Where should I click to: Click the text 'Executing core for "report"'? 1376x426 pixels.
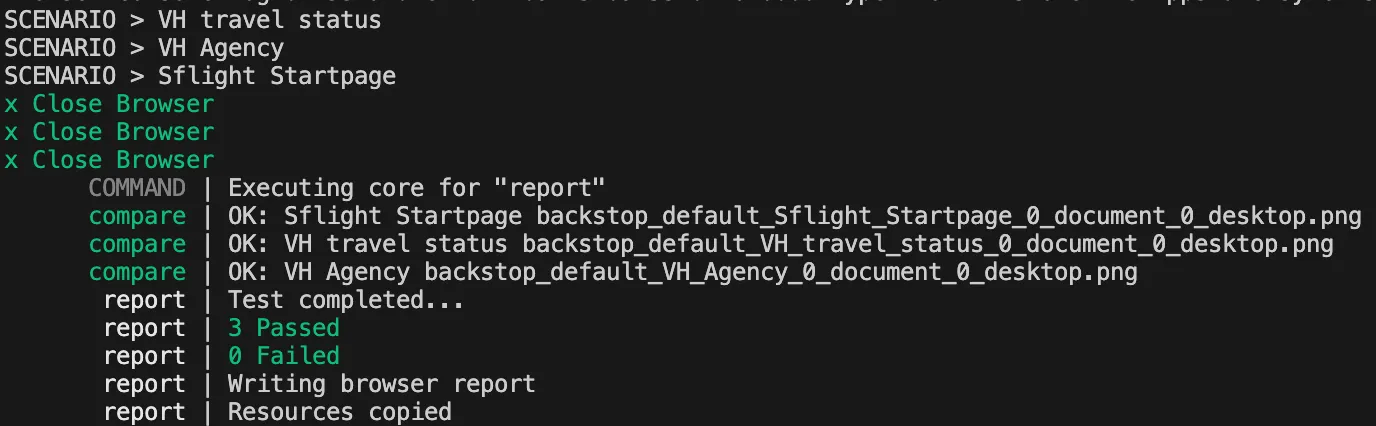tap(417, 188)
